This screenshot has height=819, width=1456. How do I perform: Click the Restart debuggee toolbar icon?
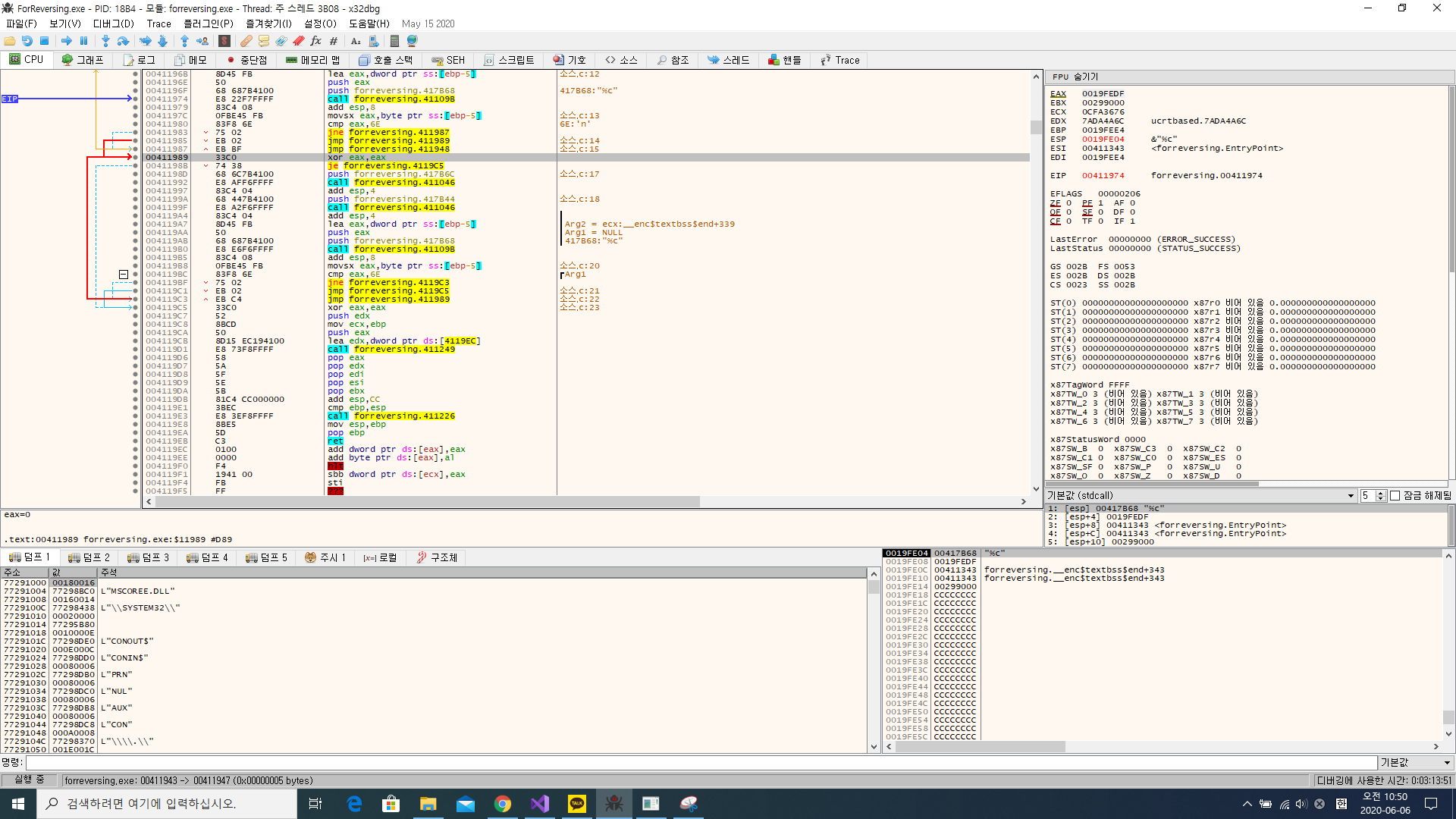tap(27, 41)
